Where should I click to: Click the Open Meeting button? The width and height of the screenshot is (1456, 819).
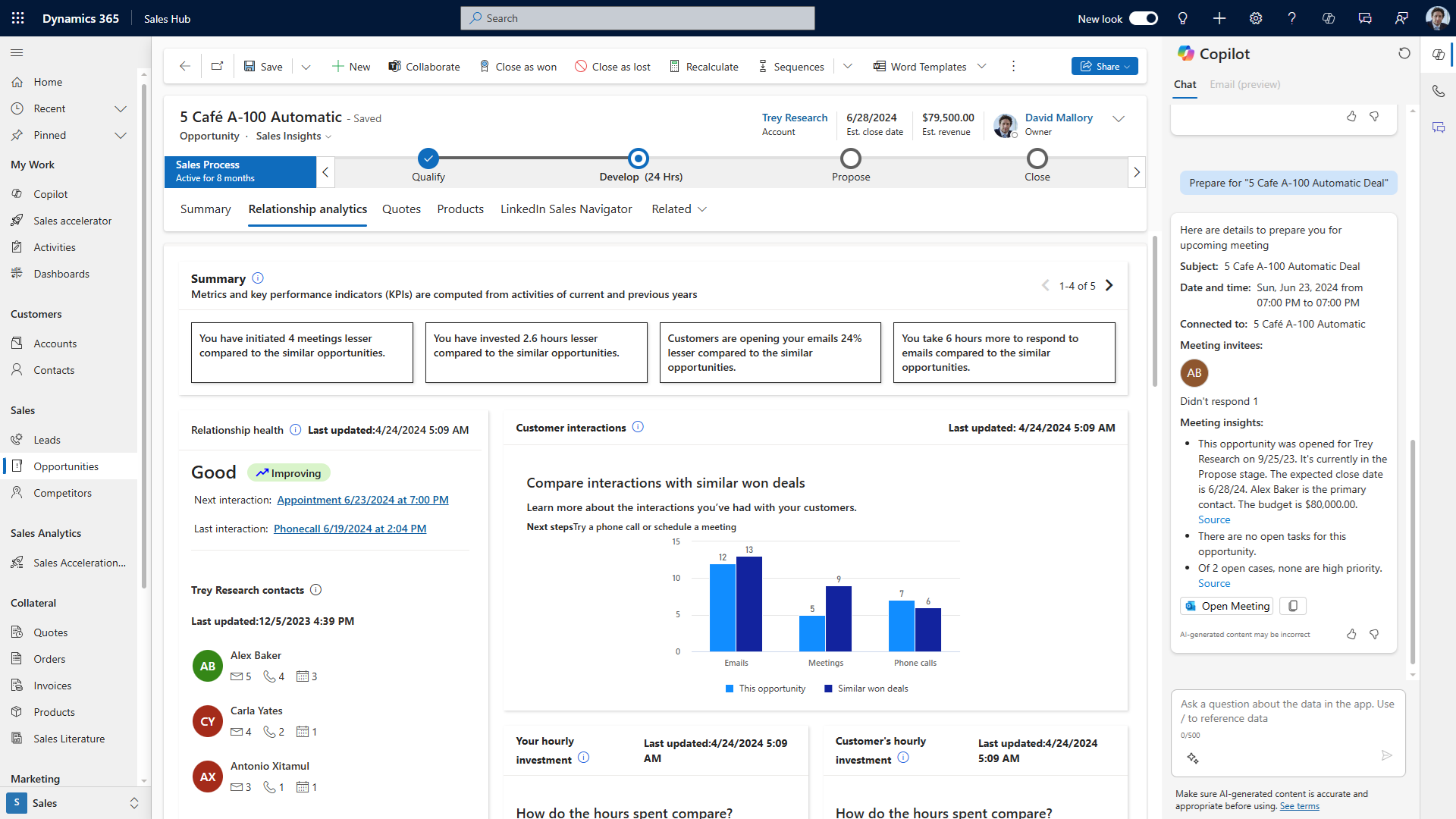[x=1227, y=606]
